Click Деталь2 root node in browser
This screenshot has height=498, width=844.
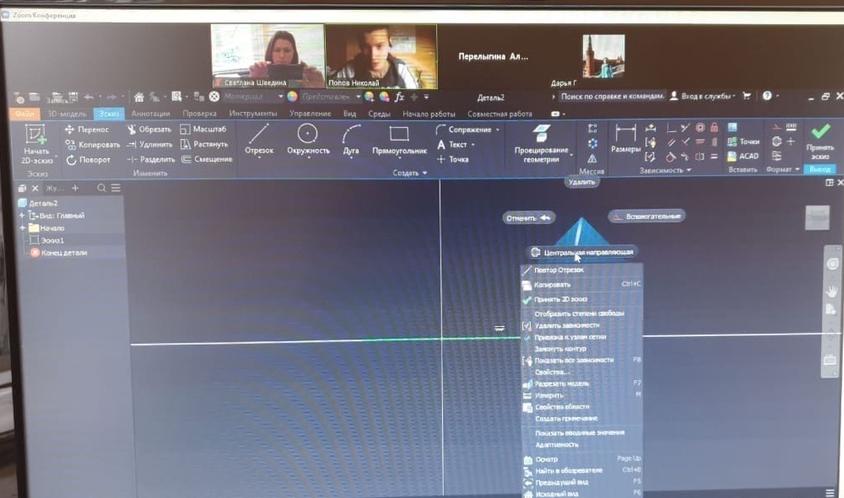click(38, 203)
